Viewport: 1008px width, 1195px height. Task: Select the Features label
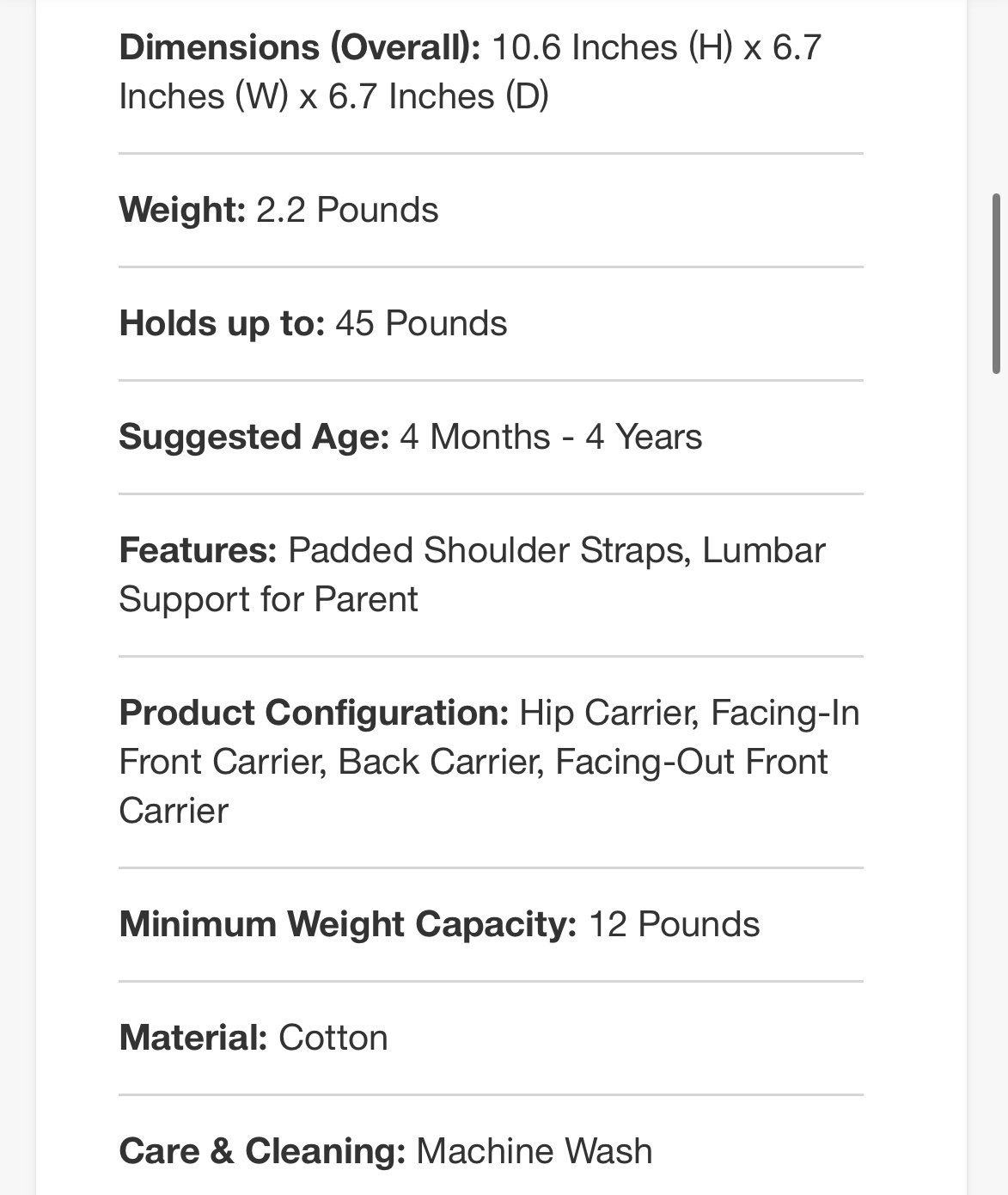pos(198,550)
